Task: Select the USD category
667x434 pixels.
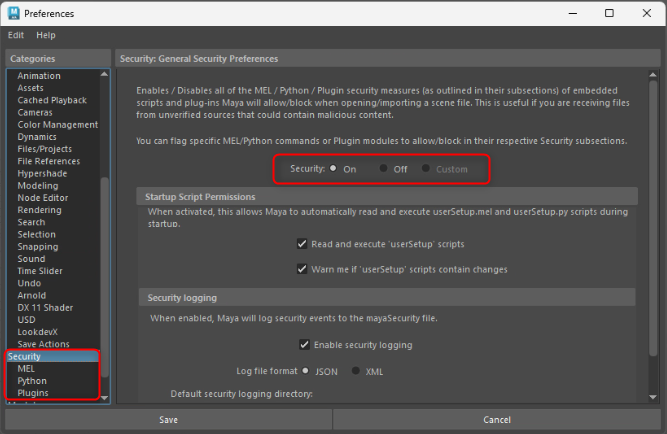Action: tap(26, 320)
